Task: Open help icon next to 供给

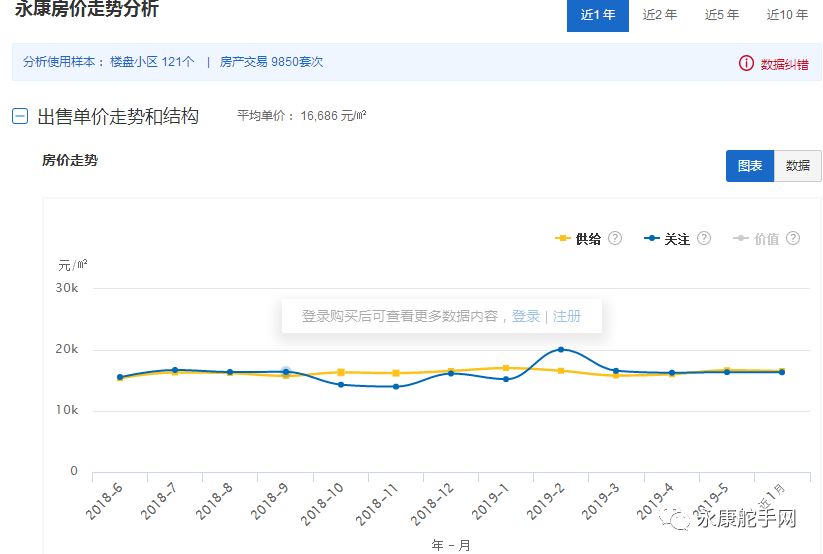Action: pyautogui.click(x=615, y=238)
